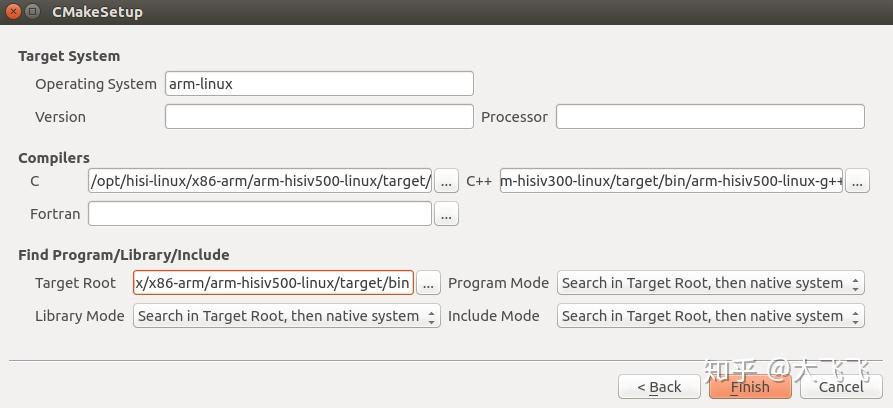This screenshot has width=893, height=408.
Task: Focus the empty Fortran compiler field
Action: coord(260,214)
